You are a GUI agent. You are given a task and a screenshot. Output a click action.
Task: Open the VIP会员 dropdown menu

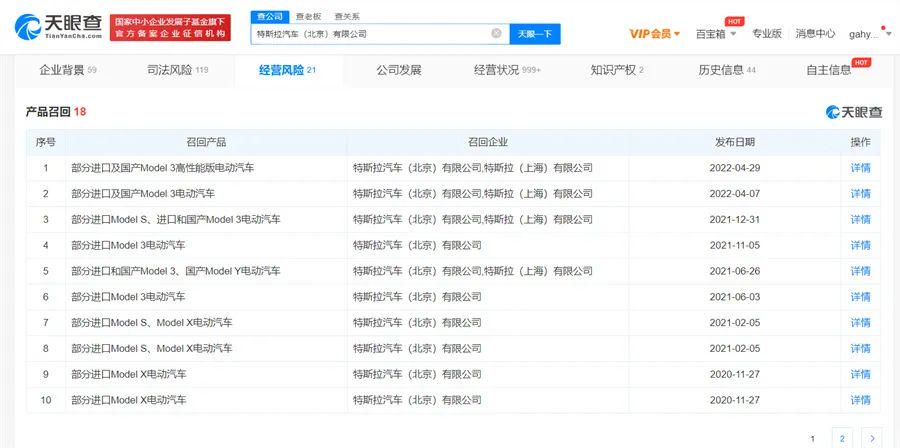[x=655, y=34]
